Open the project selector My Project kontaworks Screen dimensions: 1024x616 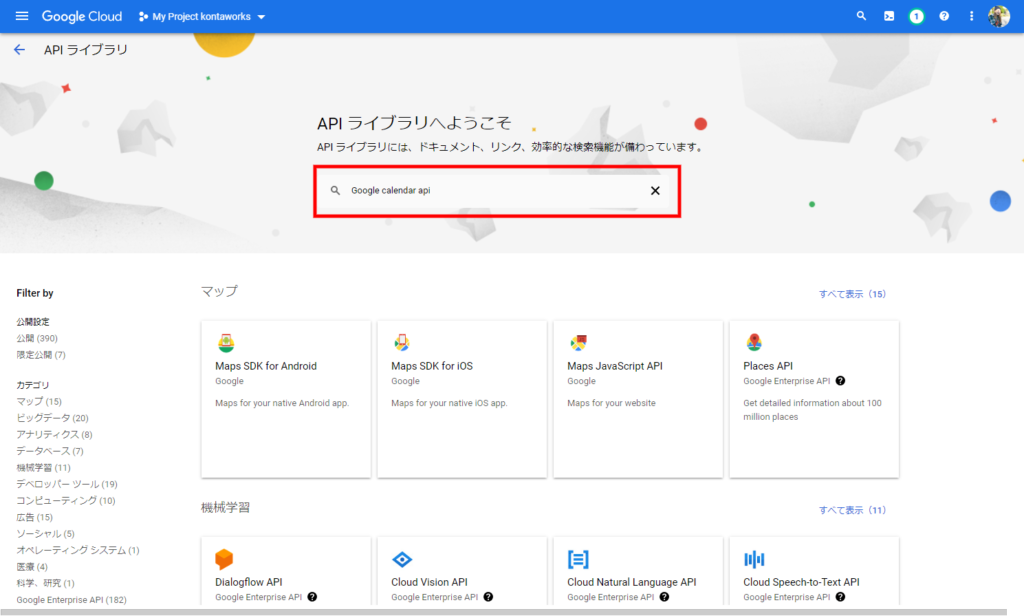[x=202, y=16]
